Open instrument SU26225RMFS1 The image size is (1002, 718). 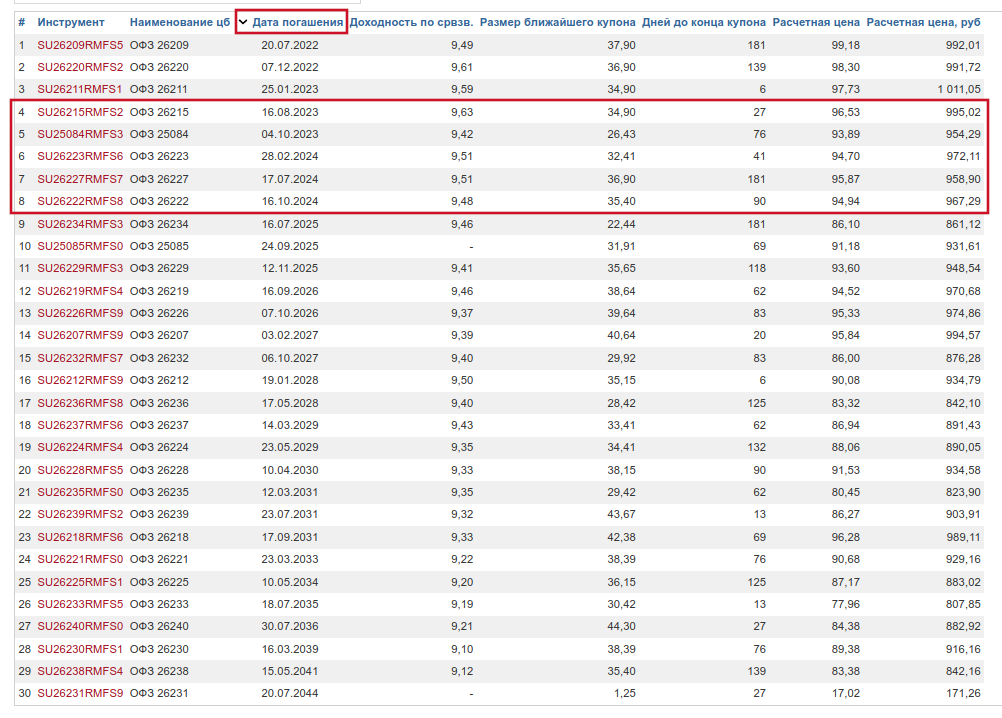(x=79, y=582)
